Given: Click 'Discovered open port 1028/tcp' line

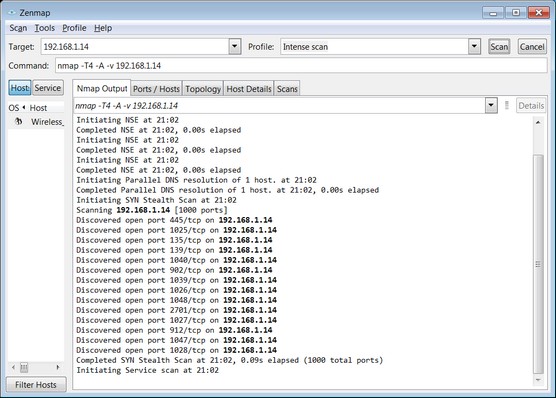Looking at the screenshot, I should pyautogui.click(x=176, y=350).
